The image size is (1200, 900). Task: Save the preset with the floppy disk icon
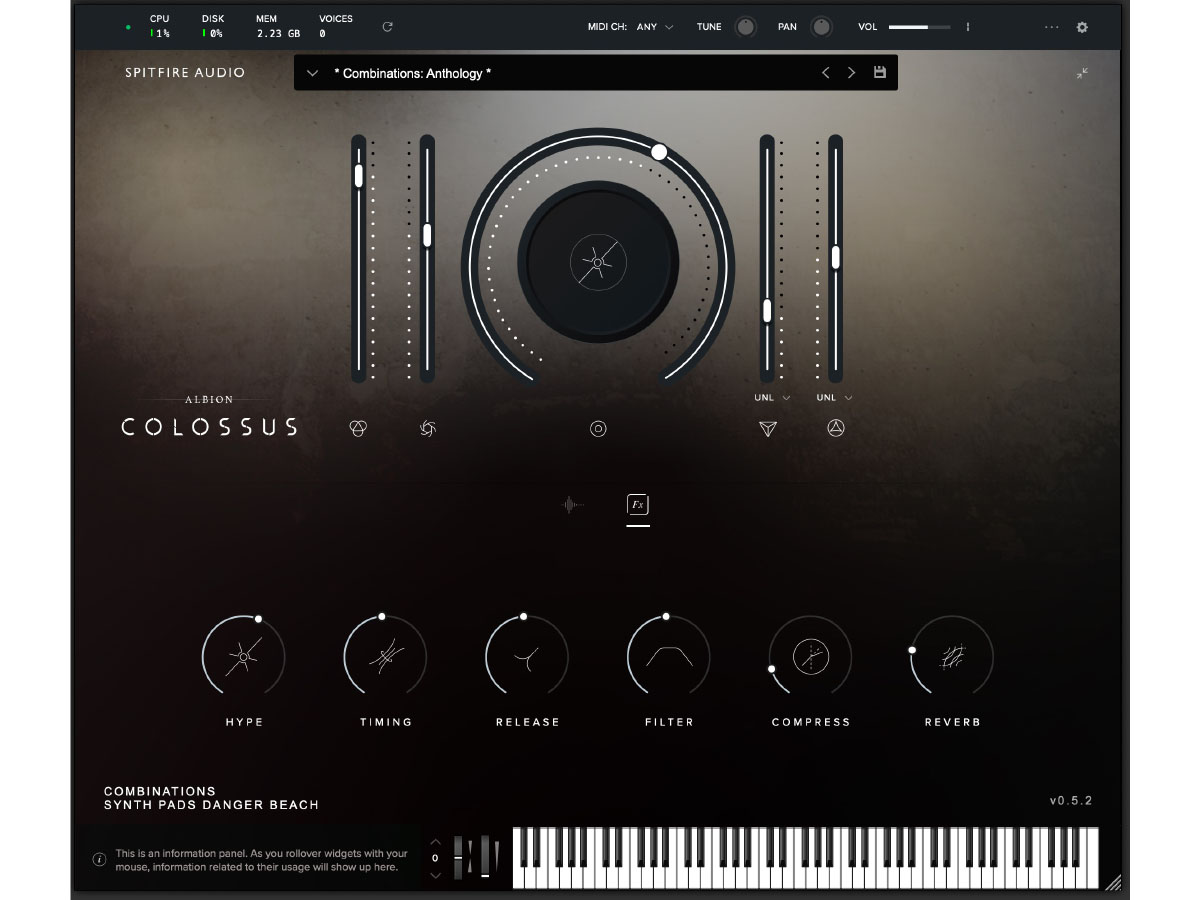(880, 73)
